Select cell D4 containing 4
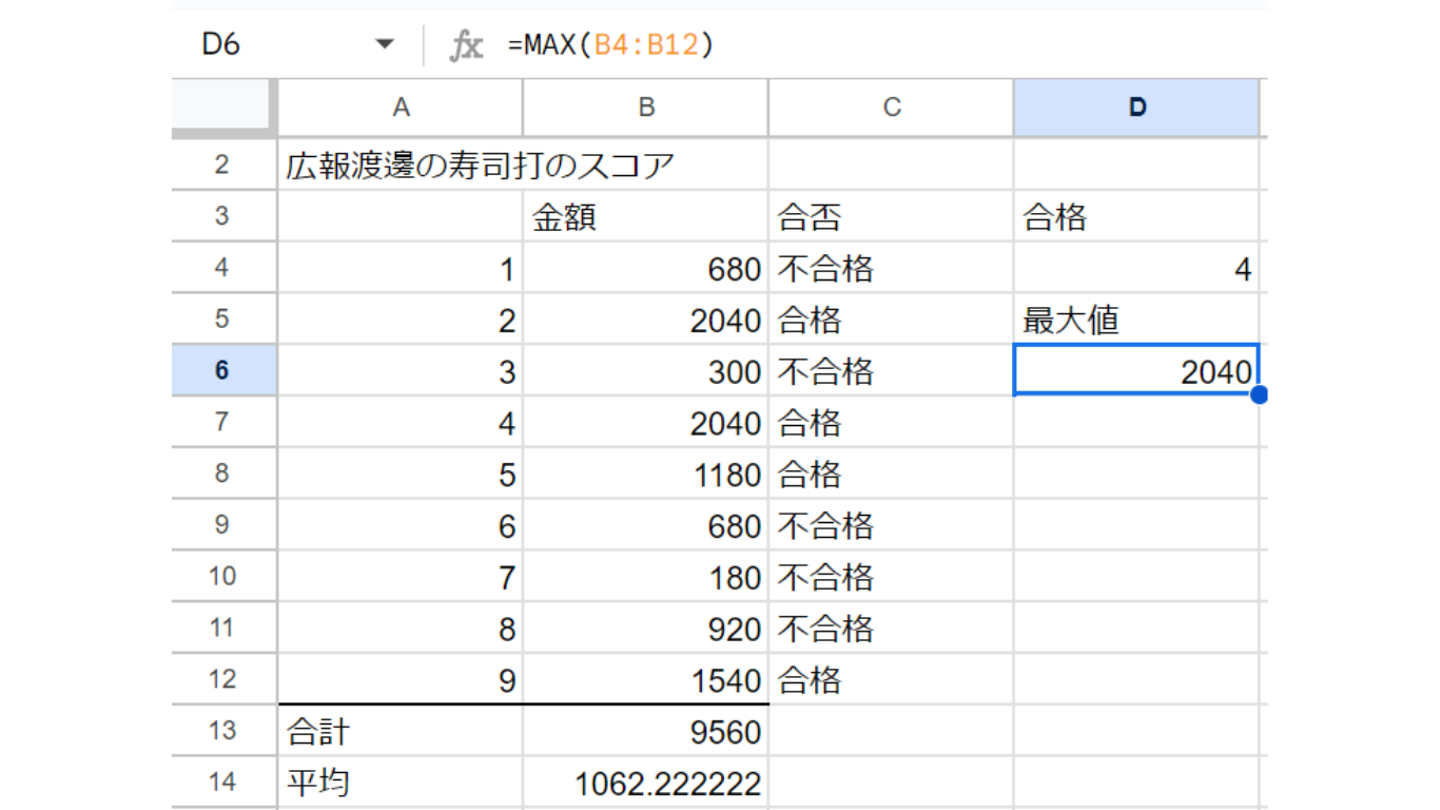The image size is (1440, 810). point(1136,269)
